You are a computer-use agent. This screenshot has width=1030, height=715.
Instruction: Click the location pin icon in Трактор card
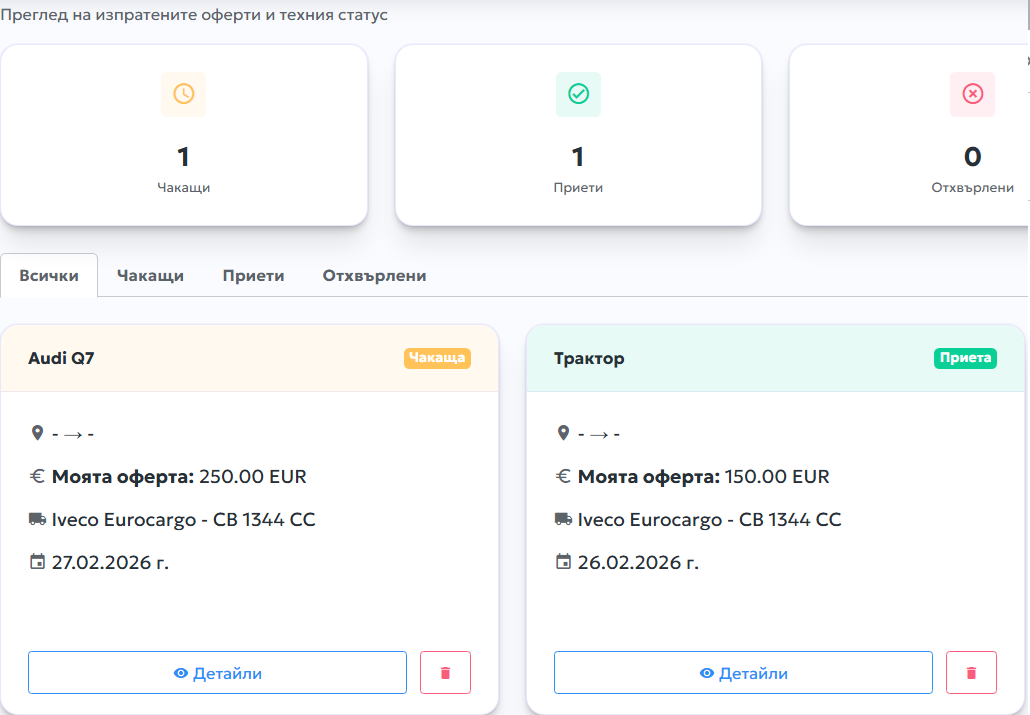tap(563, 433)
